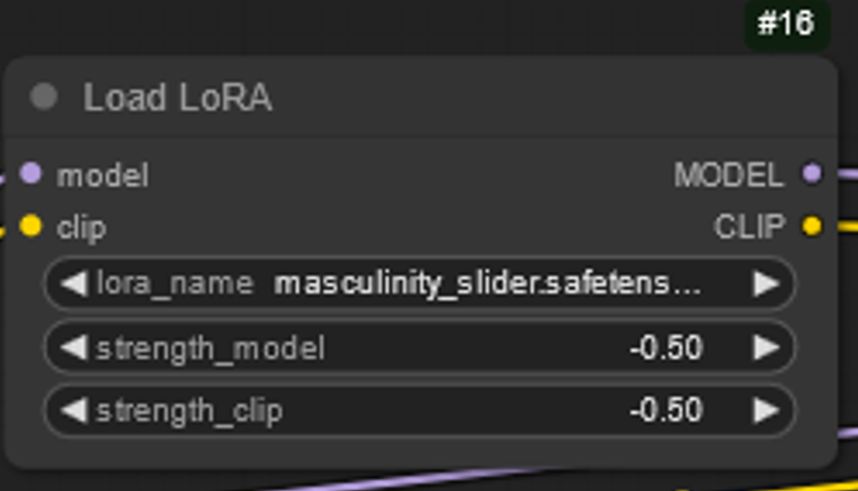
Task: Click the model input label
Action: tap(103, 175)
